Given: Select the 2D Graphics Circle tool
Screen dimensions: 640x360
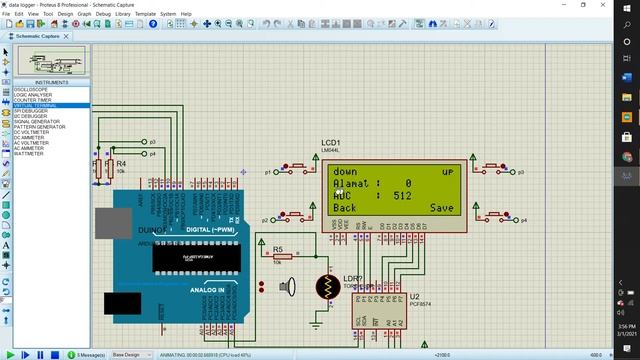Looking at the screenshot, I should pos(6,215).
